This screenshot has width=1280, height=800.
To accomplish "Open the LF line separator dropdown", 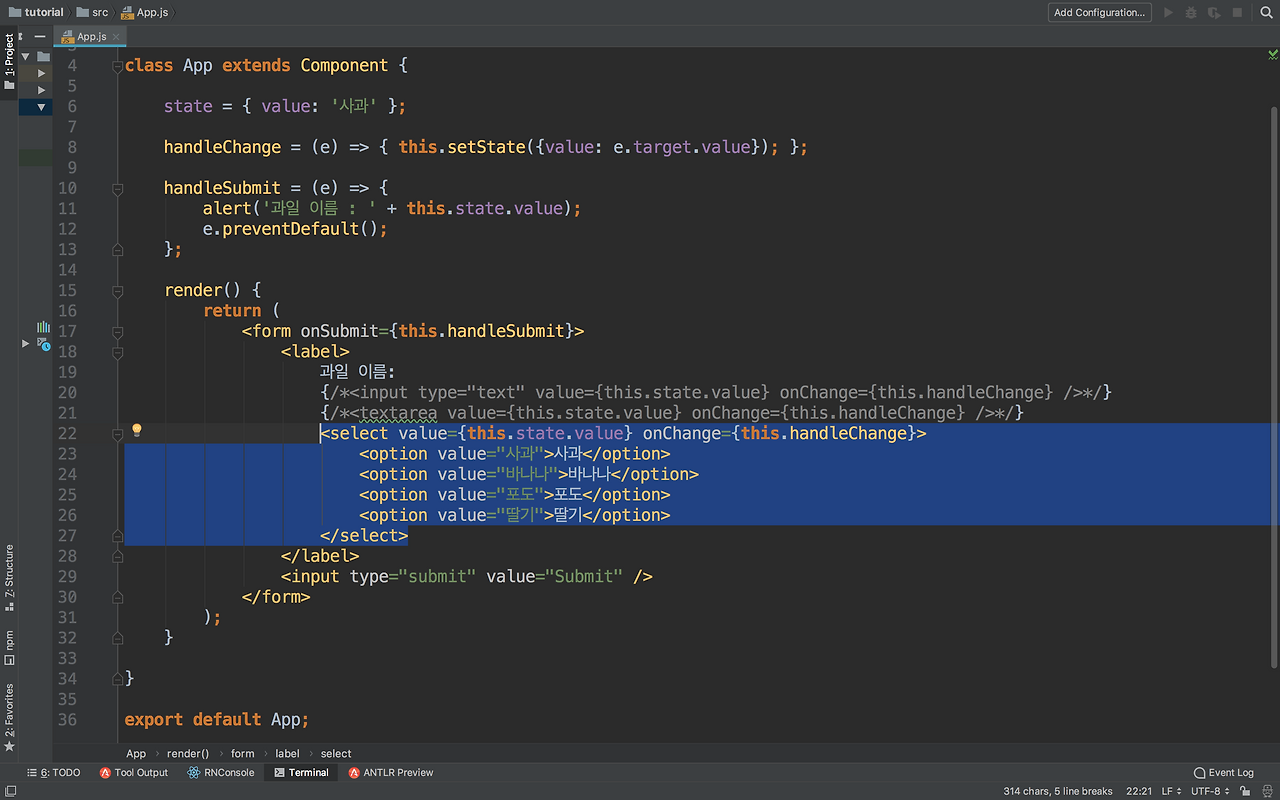I will tap(1170, 791).
